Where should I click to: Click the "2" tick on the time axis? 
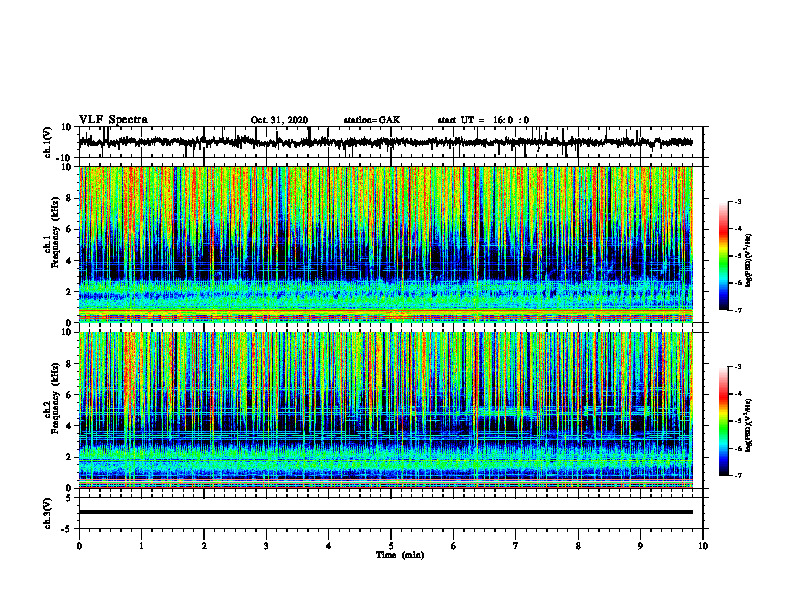point(204,546)
